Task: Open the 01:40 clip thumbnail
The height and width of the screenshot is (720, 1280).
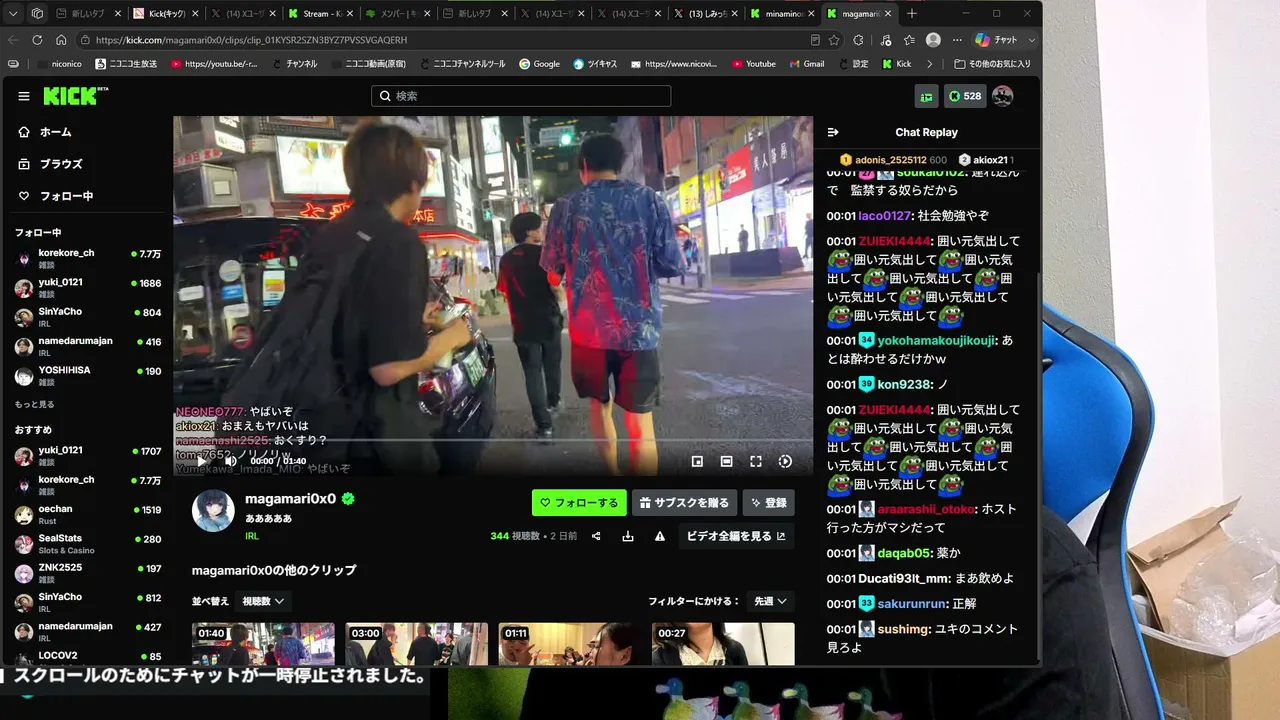Action: 263,644
